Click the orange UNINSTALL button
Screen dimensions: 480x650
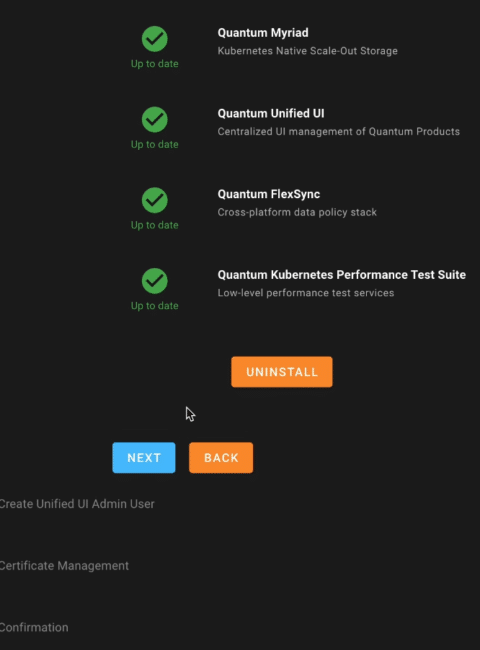[x=282, y=372]
